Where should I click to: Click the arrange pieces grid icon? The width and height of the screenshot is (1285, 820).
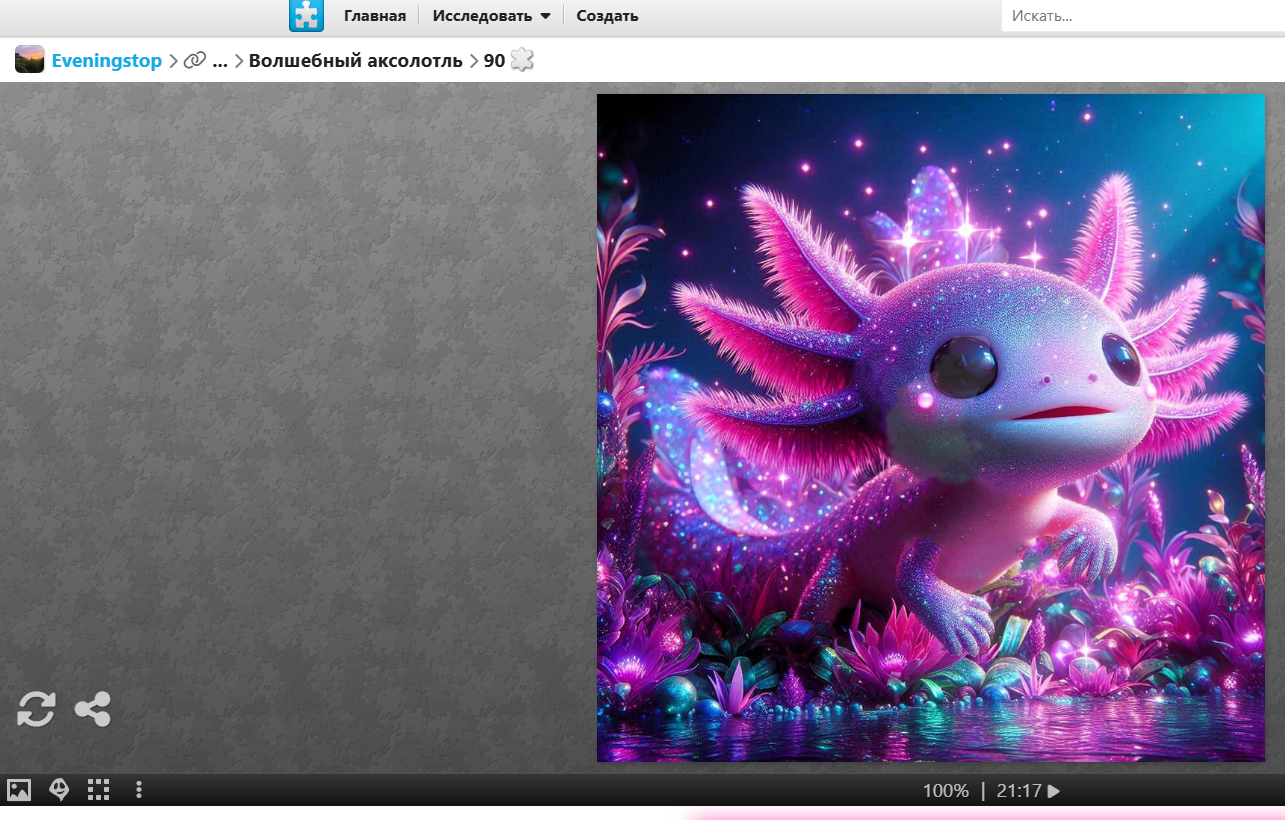(98, 790)
